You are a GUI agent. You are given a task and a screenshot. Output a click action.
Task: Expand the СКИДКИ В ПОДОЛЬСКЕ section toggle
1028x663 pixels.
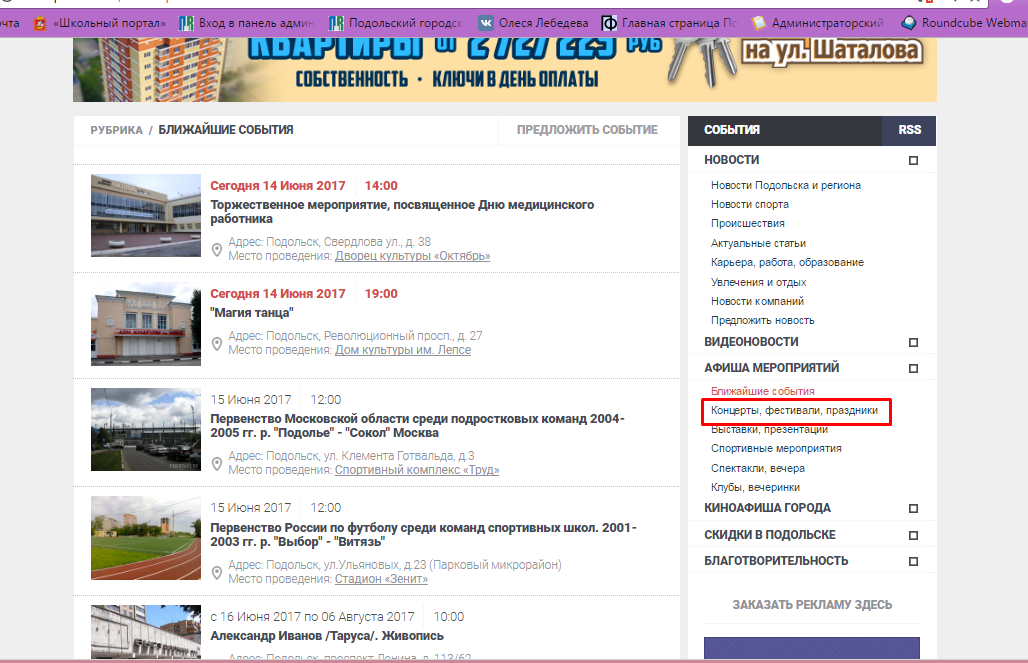(x=913, y=535)
